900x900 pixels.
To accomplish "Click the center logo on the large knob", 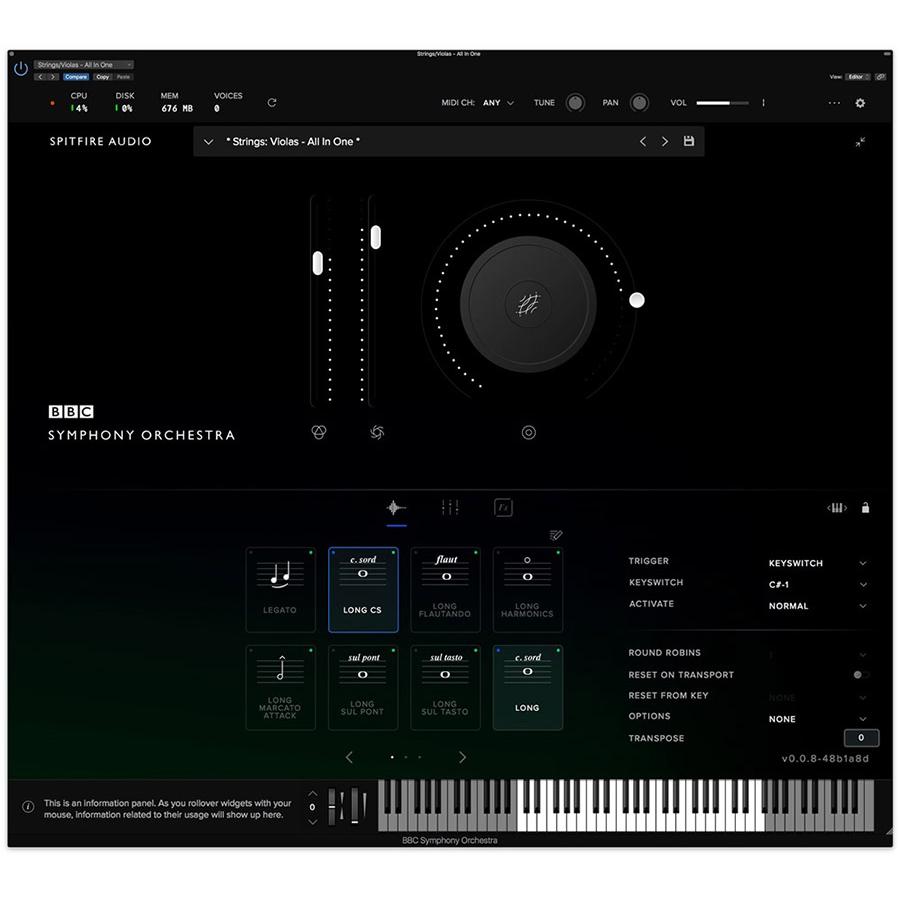I will click(x=528, y=304).
